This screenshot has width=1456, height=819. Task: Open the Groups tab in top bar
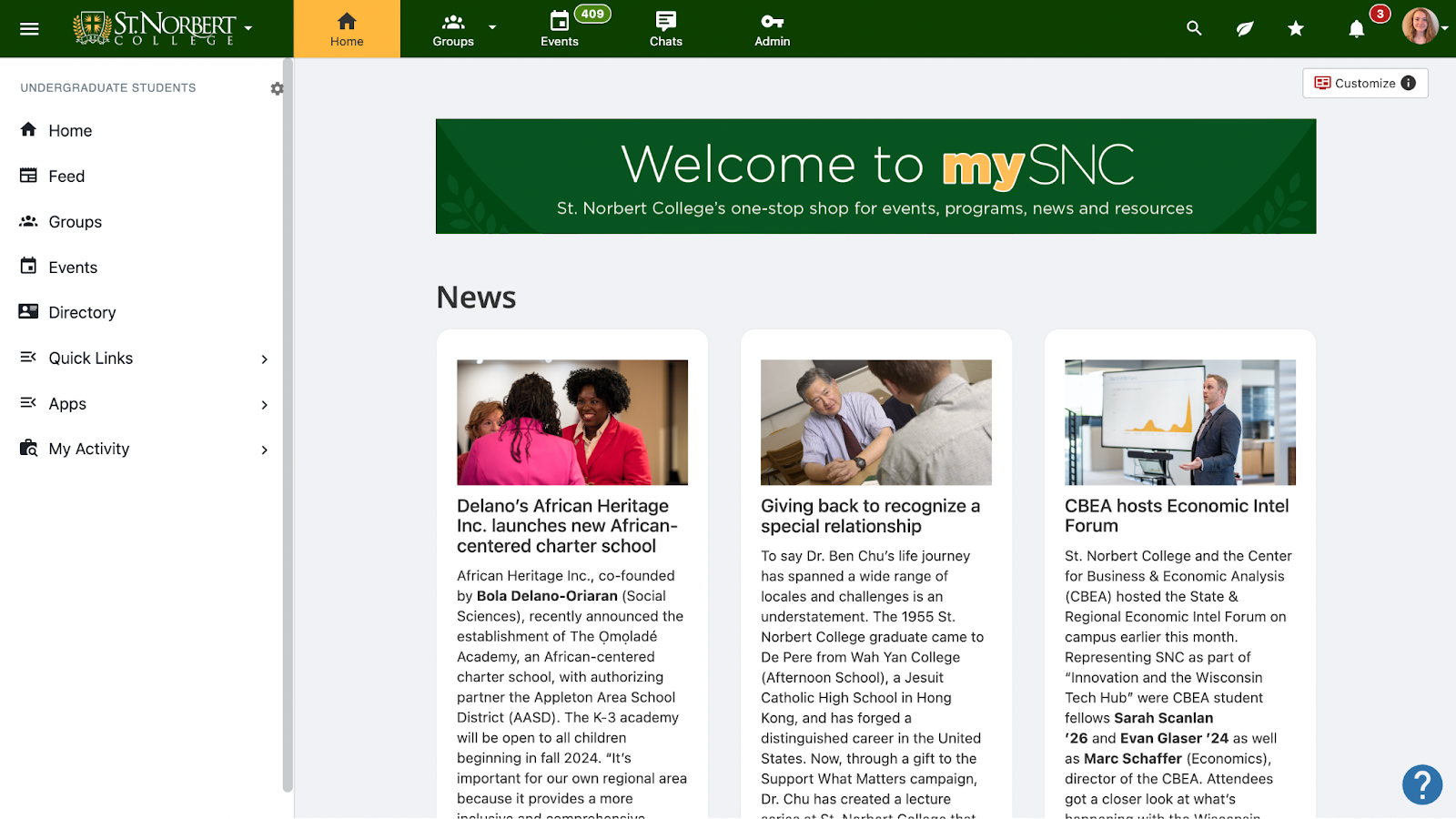click(453, 29)
